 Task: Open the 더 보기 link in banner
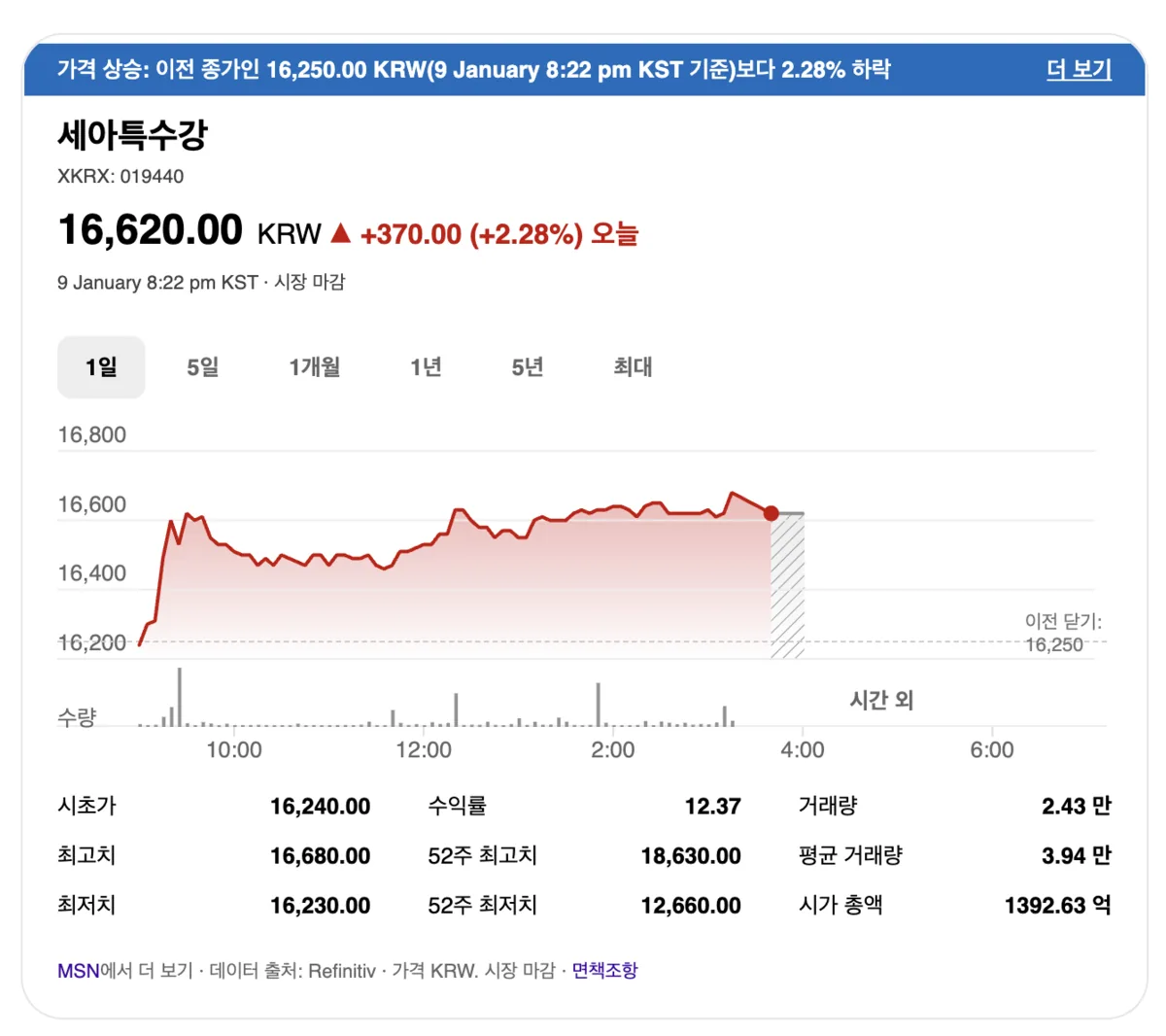[1079, 70]
